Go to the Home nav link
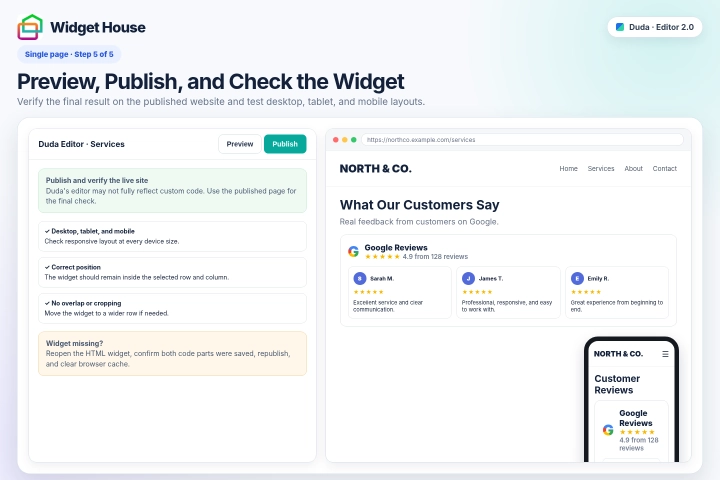The height and width of the screenshot is (480, 720). (568, 169)
